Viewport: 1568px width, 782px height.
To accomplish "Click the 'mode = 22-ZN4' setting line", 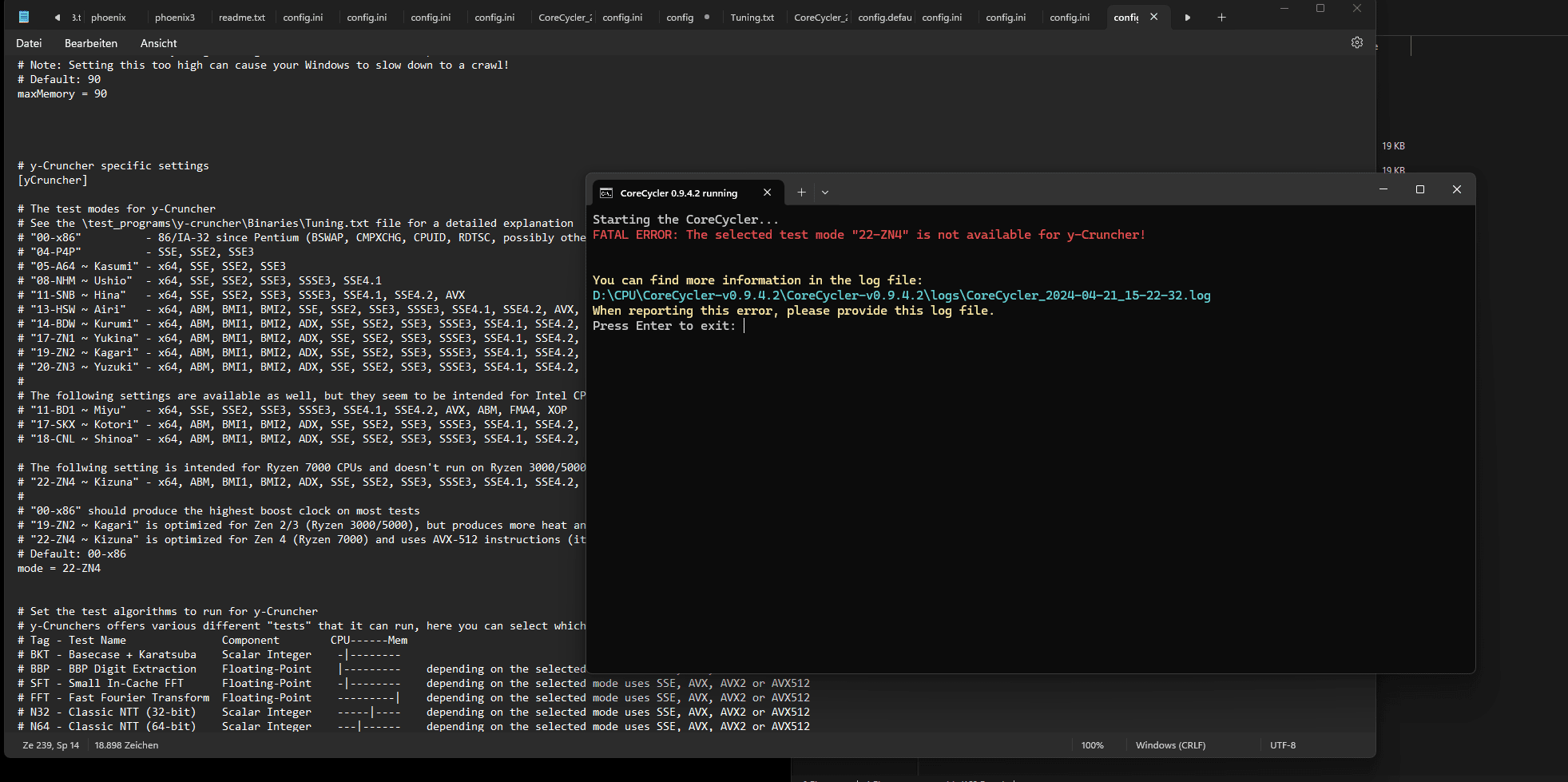I will pos(59,569).
